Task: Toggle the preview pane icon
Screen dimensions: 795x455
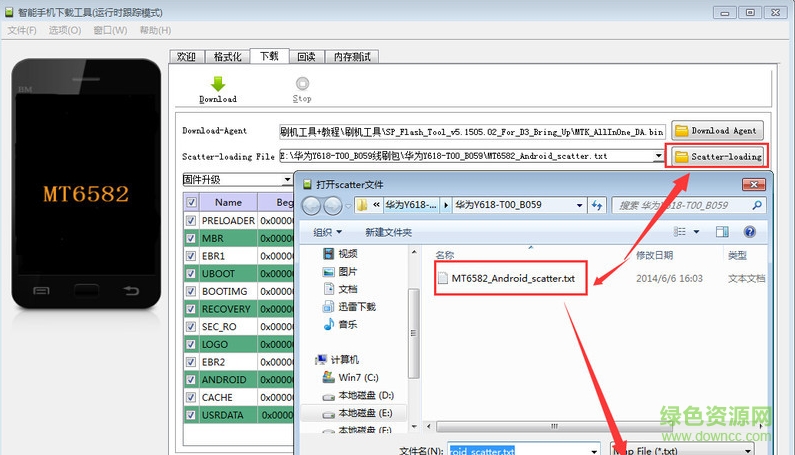Action: point(722,232)
